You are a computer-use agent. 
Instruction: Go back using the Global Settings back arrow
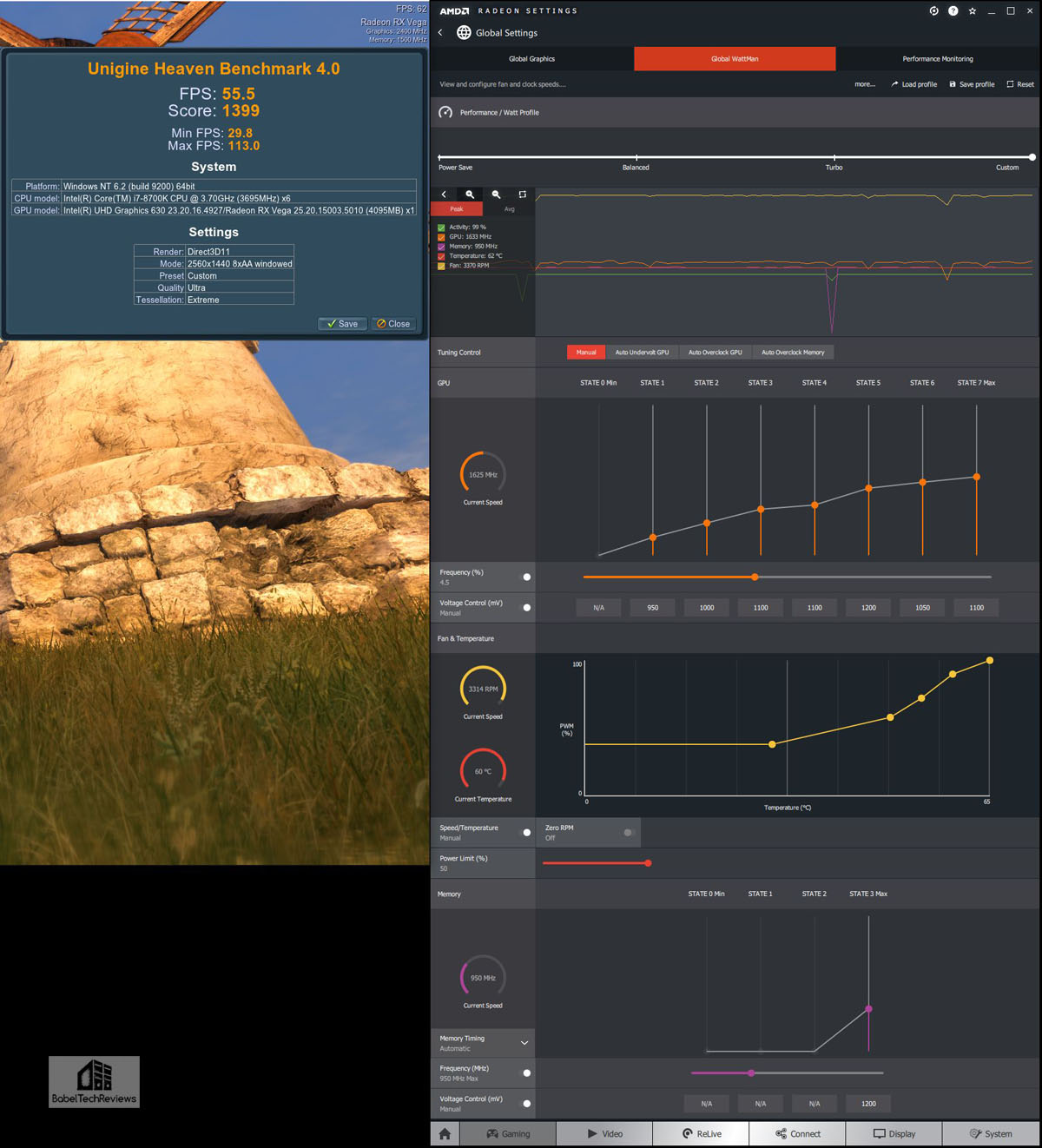pos(440,33)
